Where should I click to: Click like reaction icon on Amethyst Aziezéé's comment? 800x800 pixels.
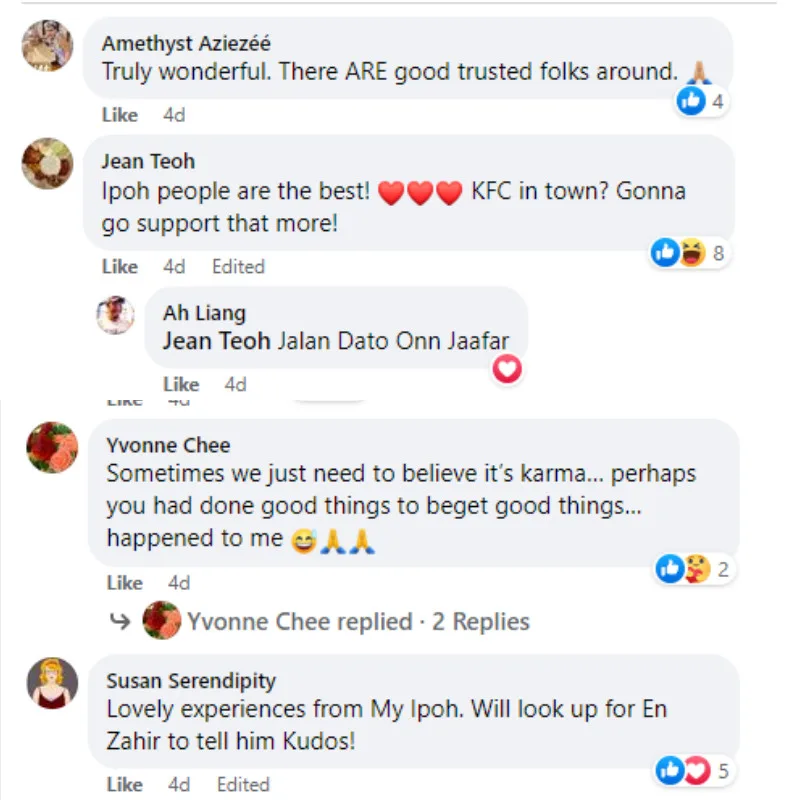(691, 101)
